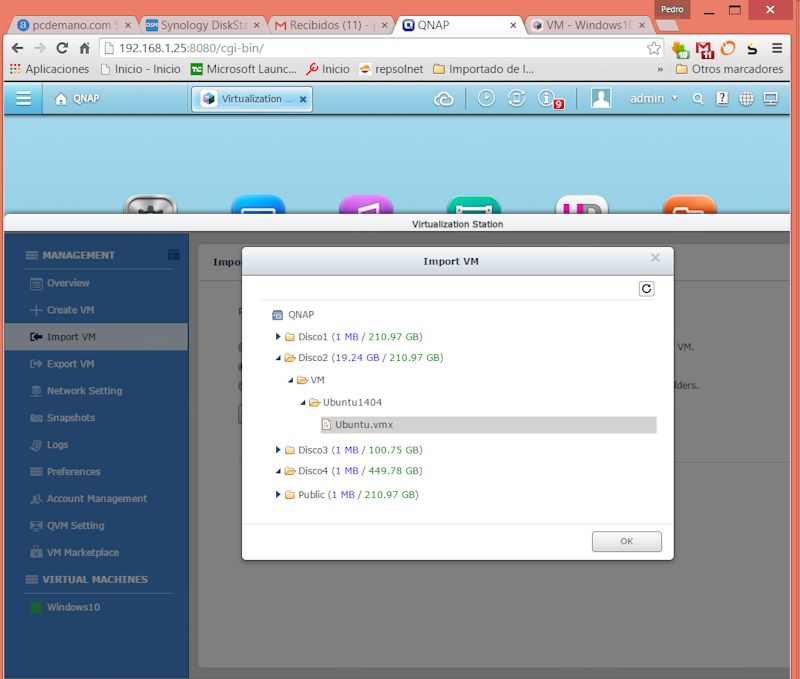800x679 pixels.
Task: Expand the Disco1 folder
Action: pos(278,336)
